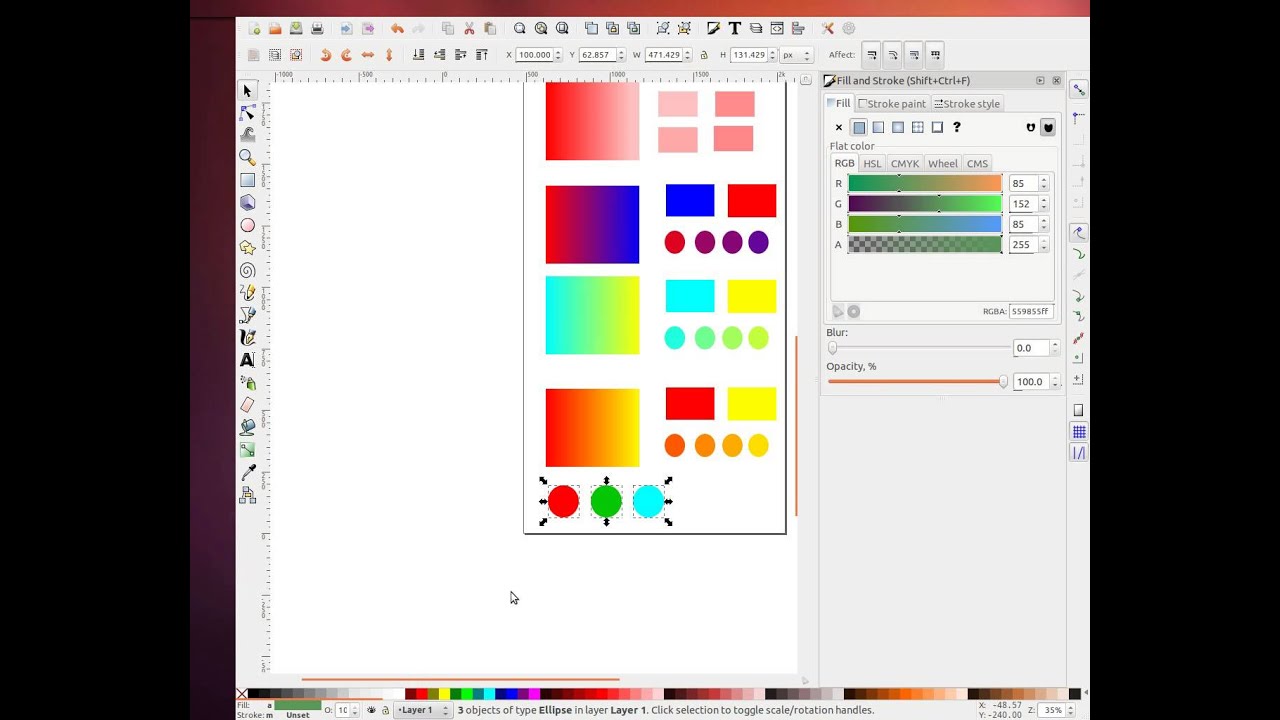Viewport: 1280px width, 720px height.
Task: Set fill to Unset paint (?)
Action: pos(957,127)
